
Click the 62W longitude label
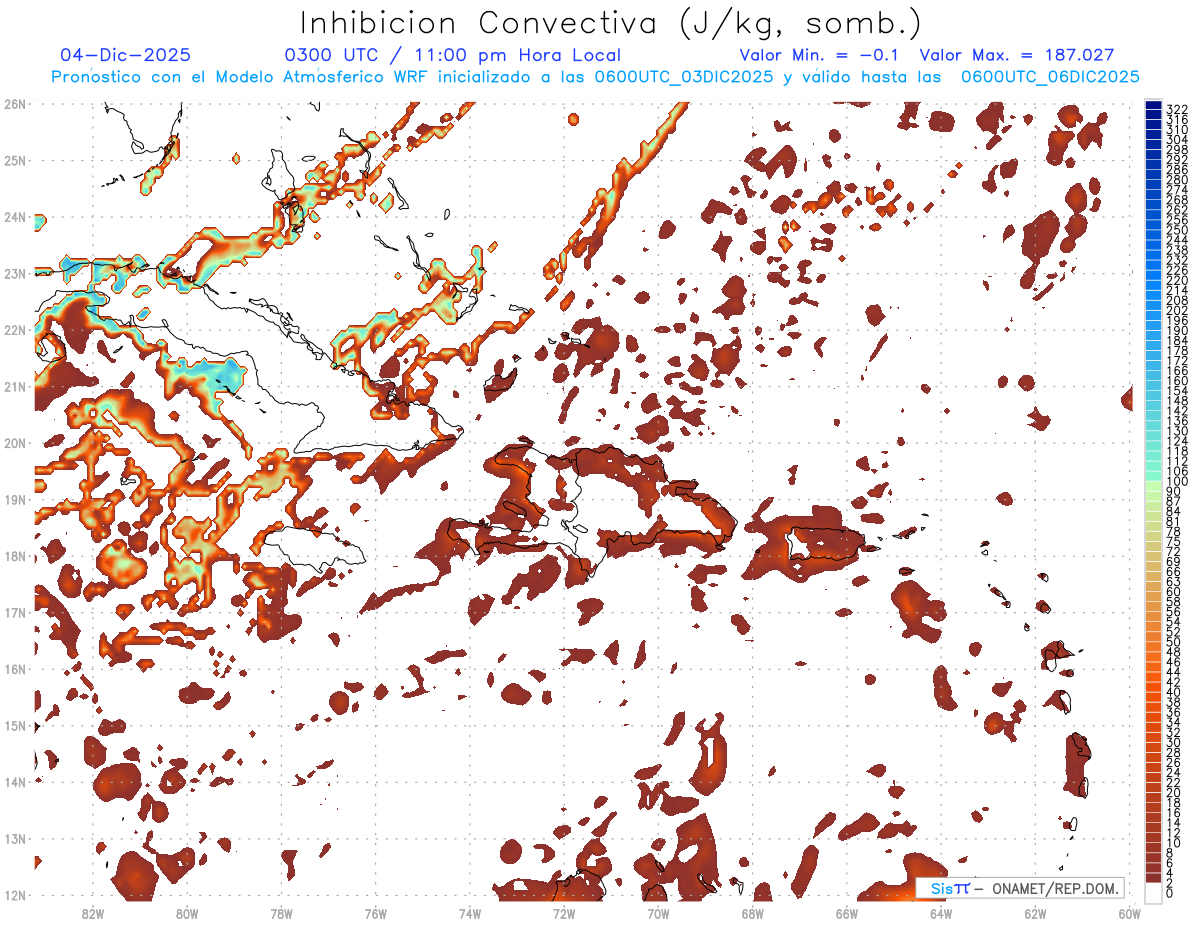(1035, 913)
